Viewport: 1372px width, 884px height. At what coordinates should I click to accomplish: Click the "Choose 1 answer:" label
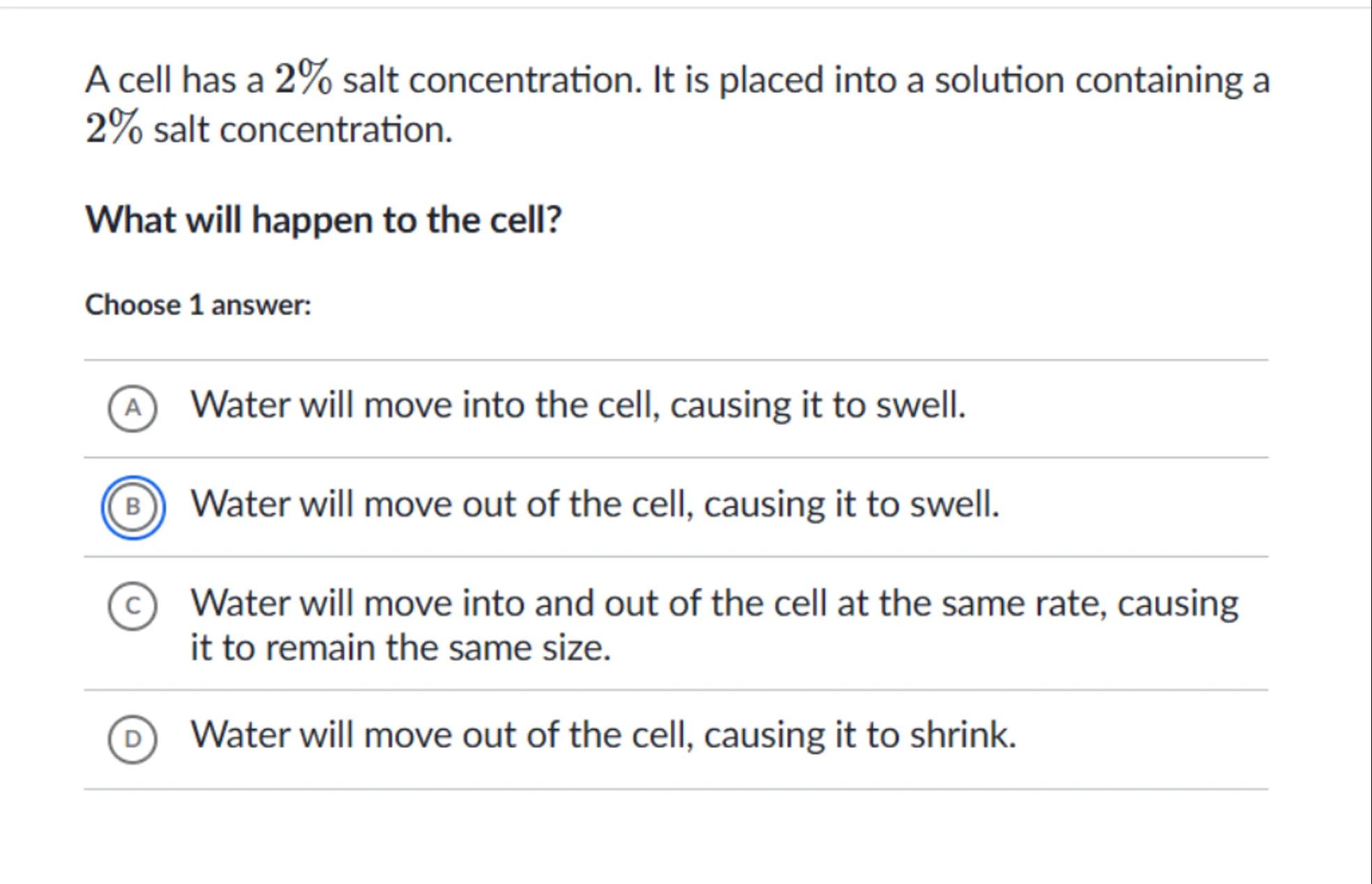(198, 306)
